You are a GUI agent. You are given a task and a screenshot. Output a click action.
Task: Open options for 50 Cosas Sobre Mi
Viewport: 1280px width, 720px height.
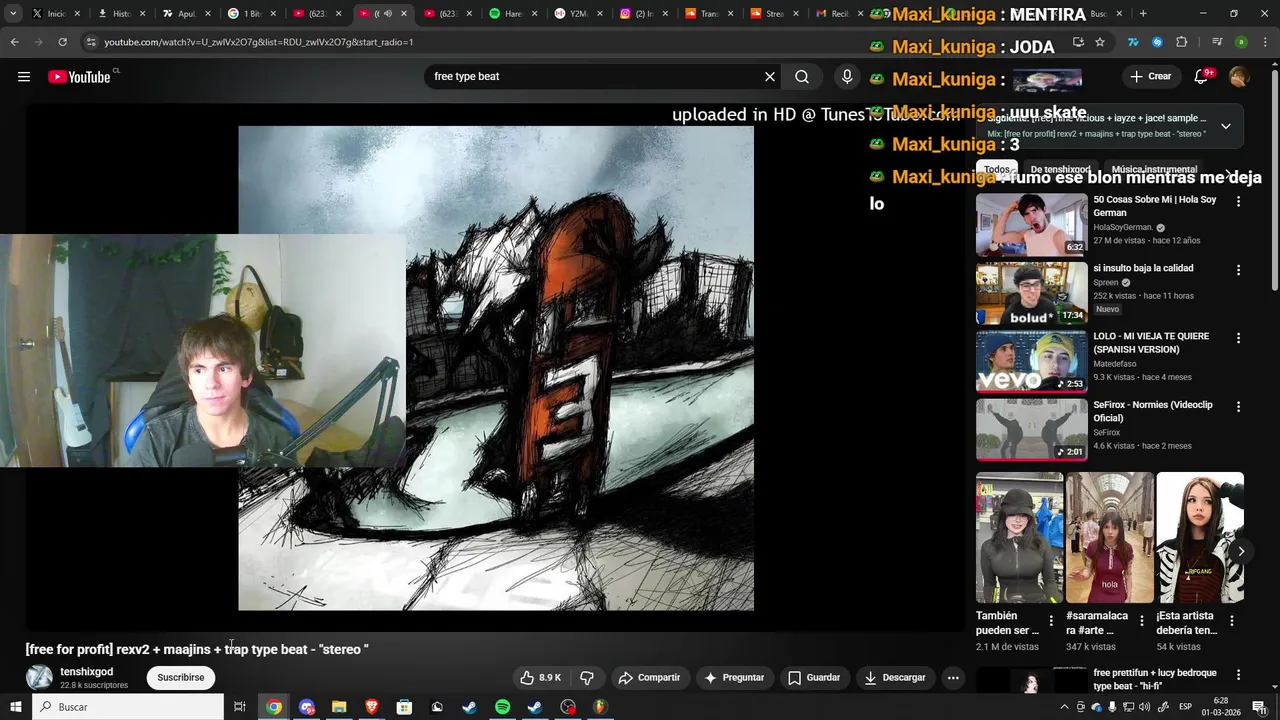pos(1238,201)
